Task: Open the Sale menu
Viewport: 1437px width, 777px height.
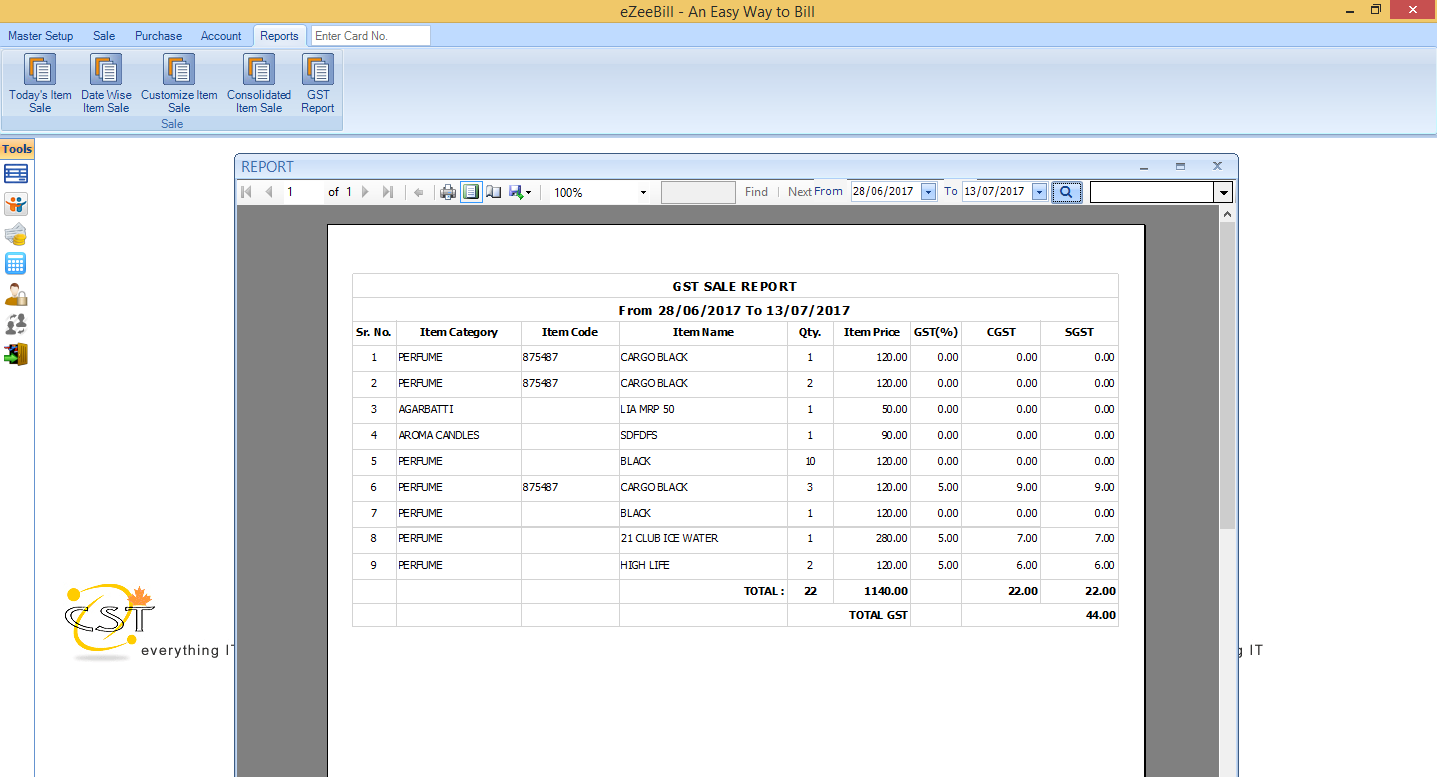Action: click(x=104, y=36)
